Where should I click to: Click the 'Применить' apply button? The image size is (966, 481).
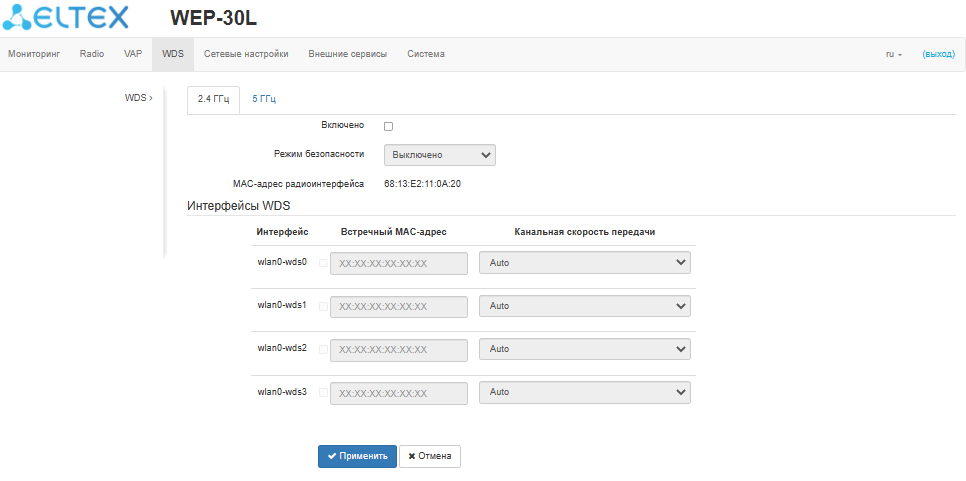[x=357, y=456]
